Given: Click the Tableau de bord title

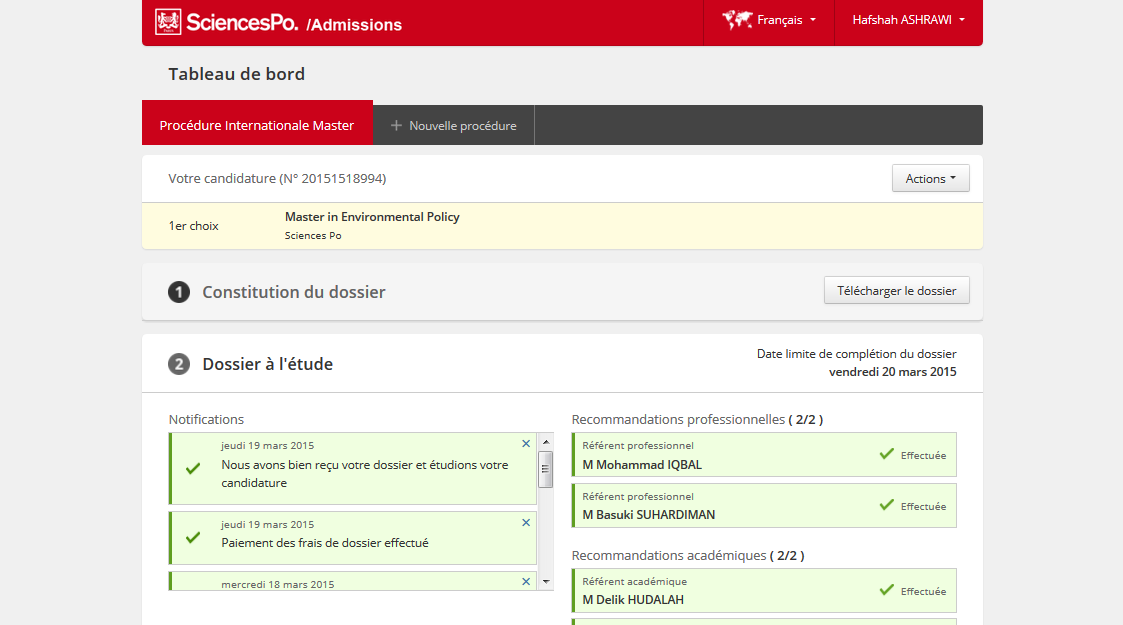Looking at the screenshot, I should pos(236,74).
